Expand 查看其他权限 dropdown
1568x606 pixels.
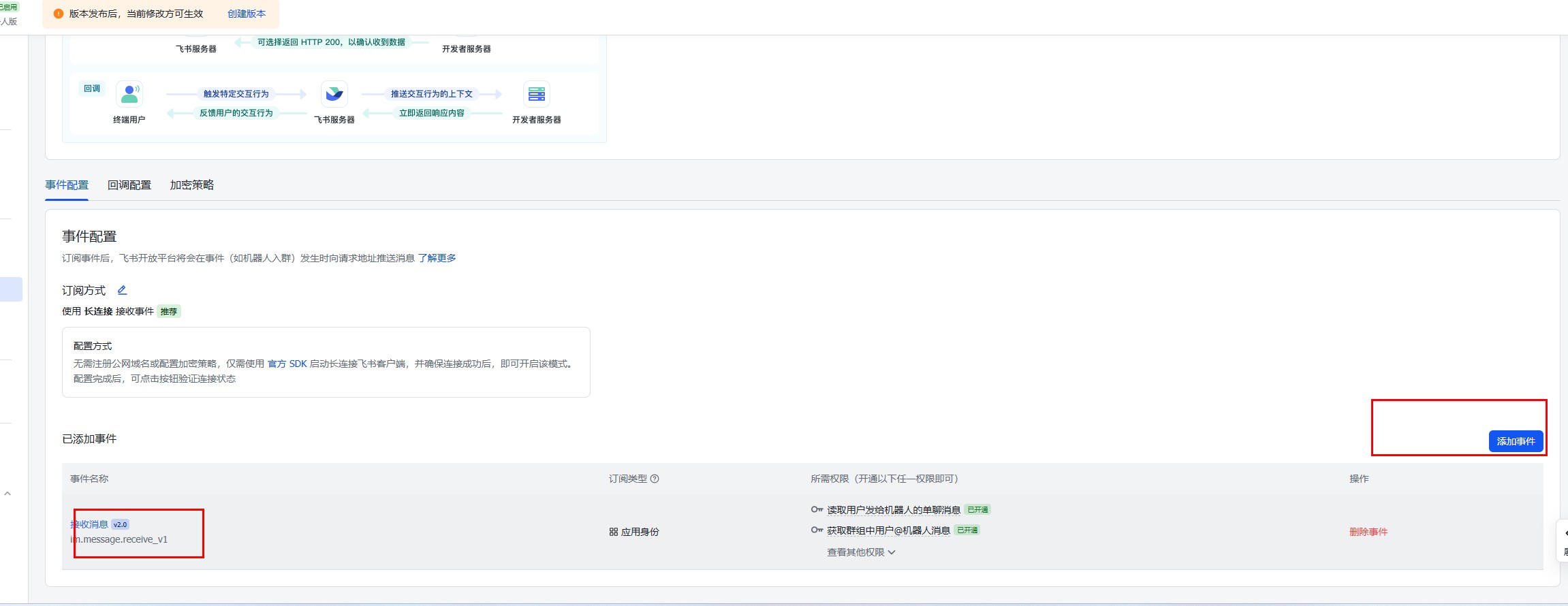pos(861,552)
